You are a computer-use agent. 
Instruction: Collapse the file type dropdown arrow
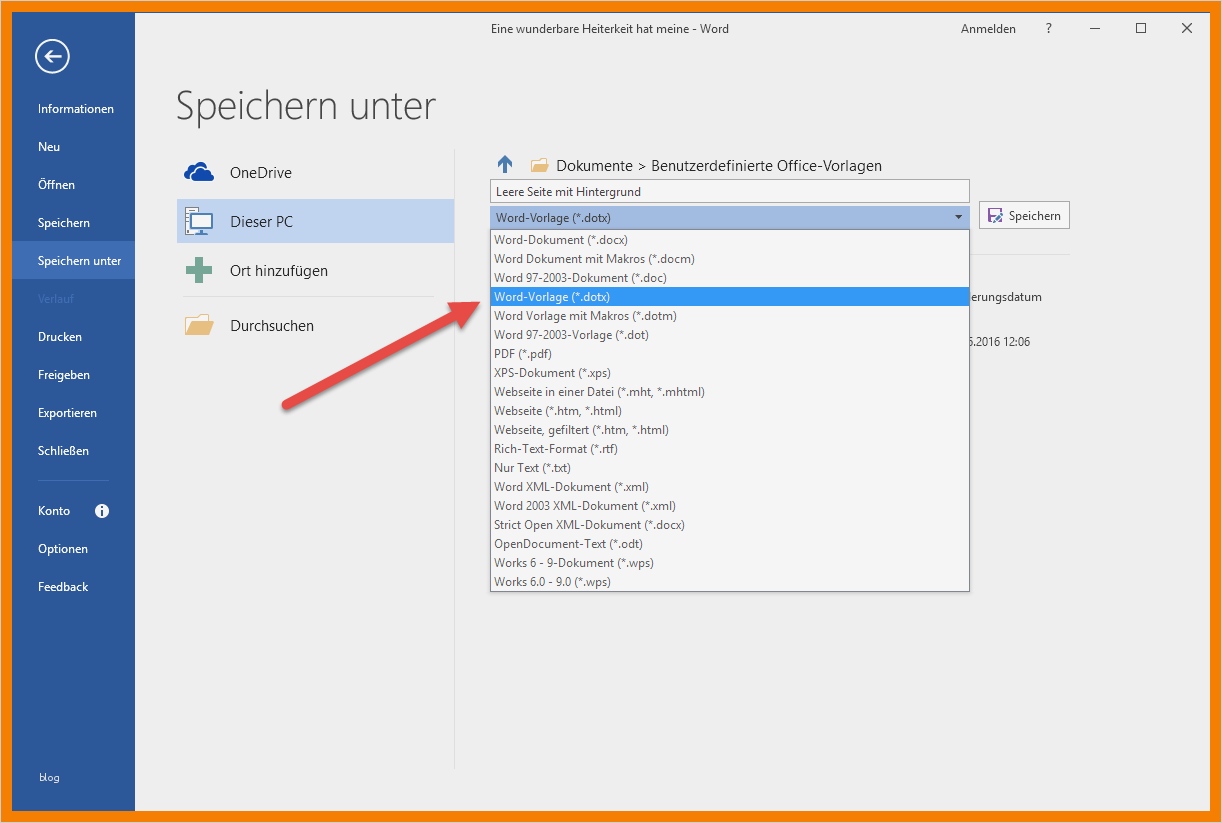coord(958,217)
